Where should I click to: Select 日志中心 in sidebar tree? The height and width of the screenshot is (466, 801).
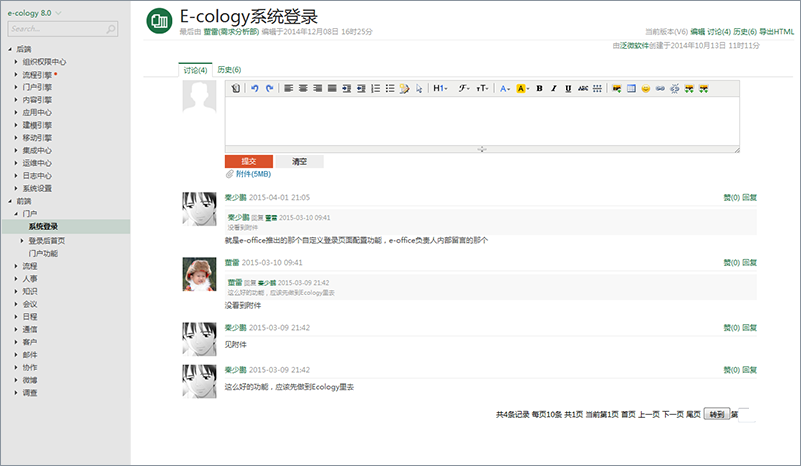click(x=37, y=176)
